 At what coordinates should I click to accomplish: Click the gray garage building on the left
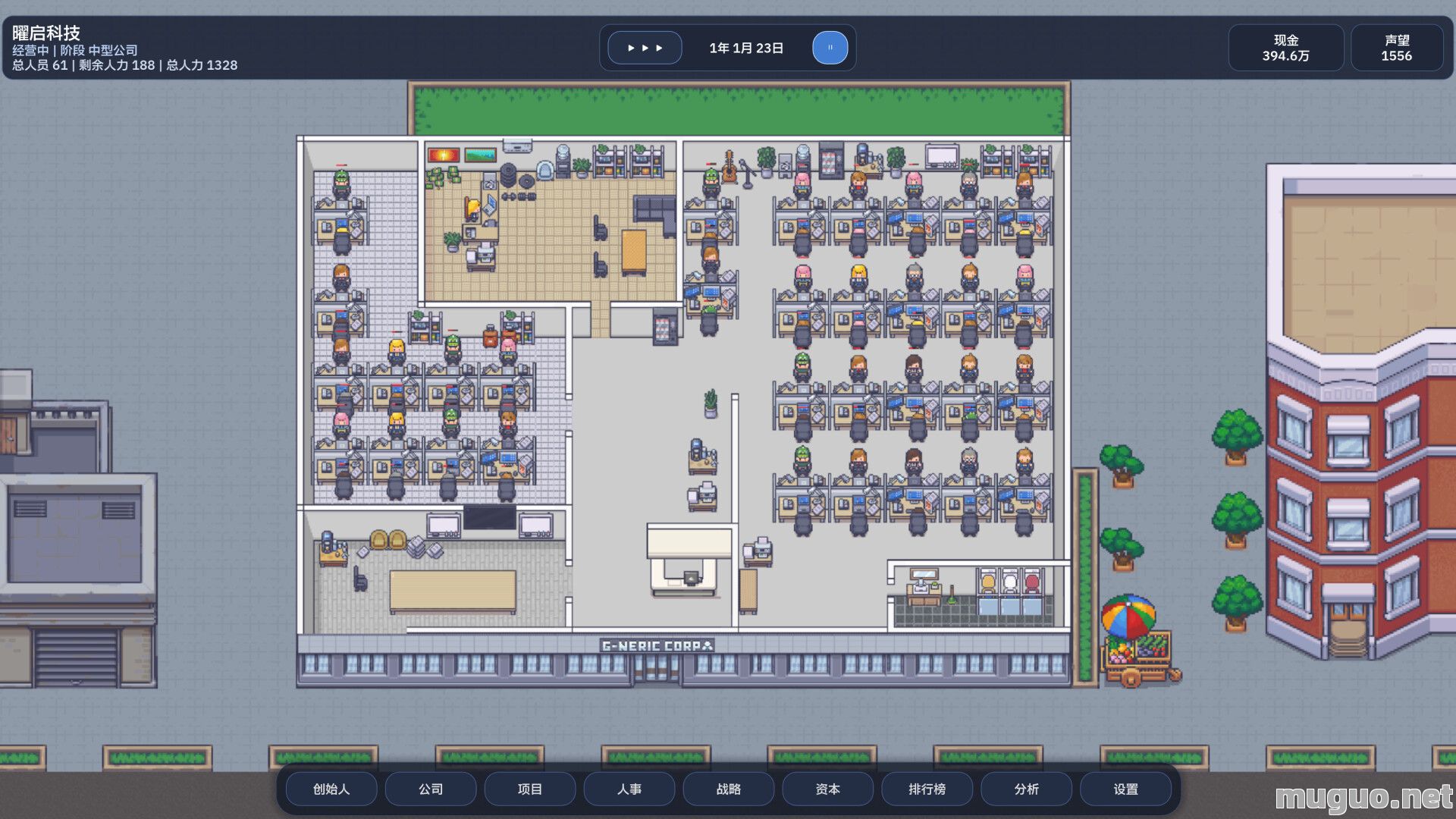(x=79, y=580)
